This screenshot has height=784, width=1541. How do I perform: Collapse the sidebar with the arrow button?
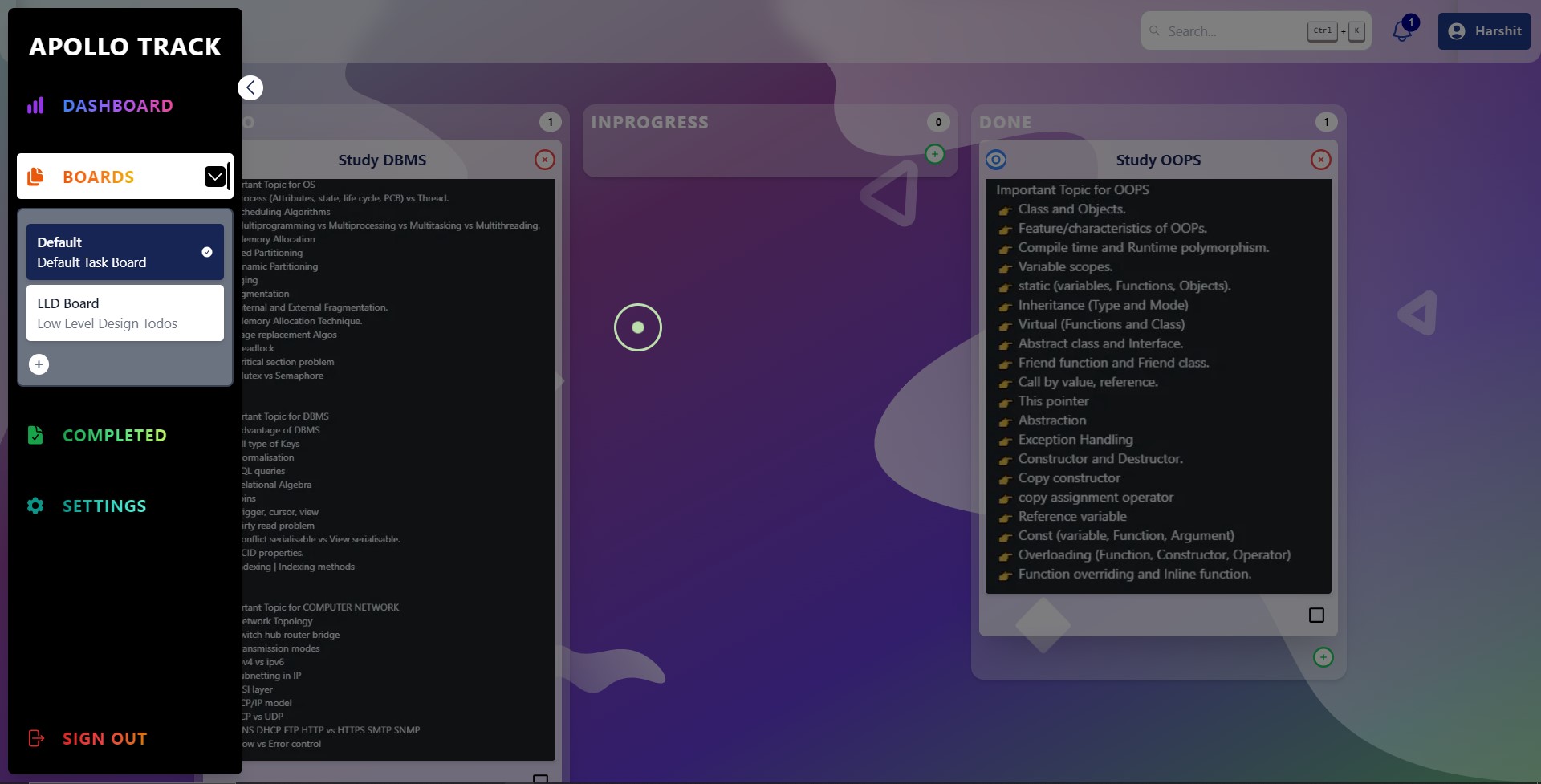click(x=250, y=87)
